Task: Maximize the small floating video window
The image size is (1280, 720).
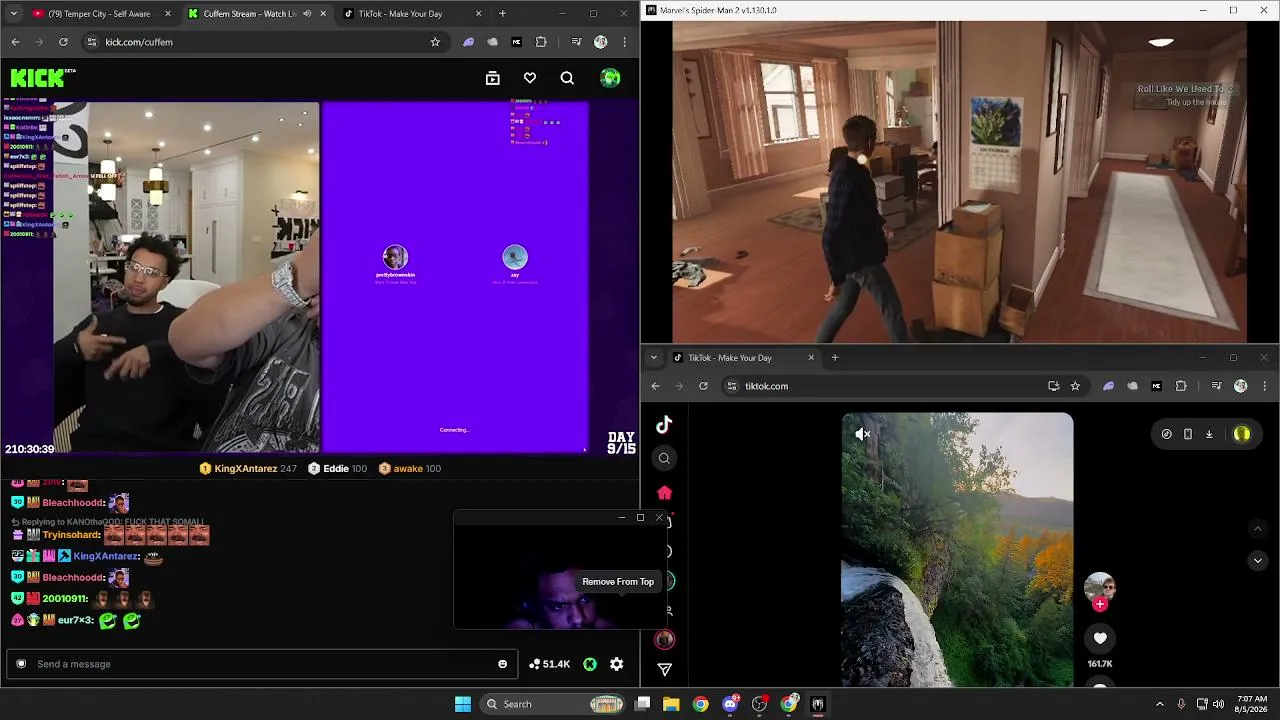Action: click(640, 517)
